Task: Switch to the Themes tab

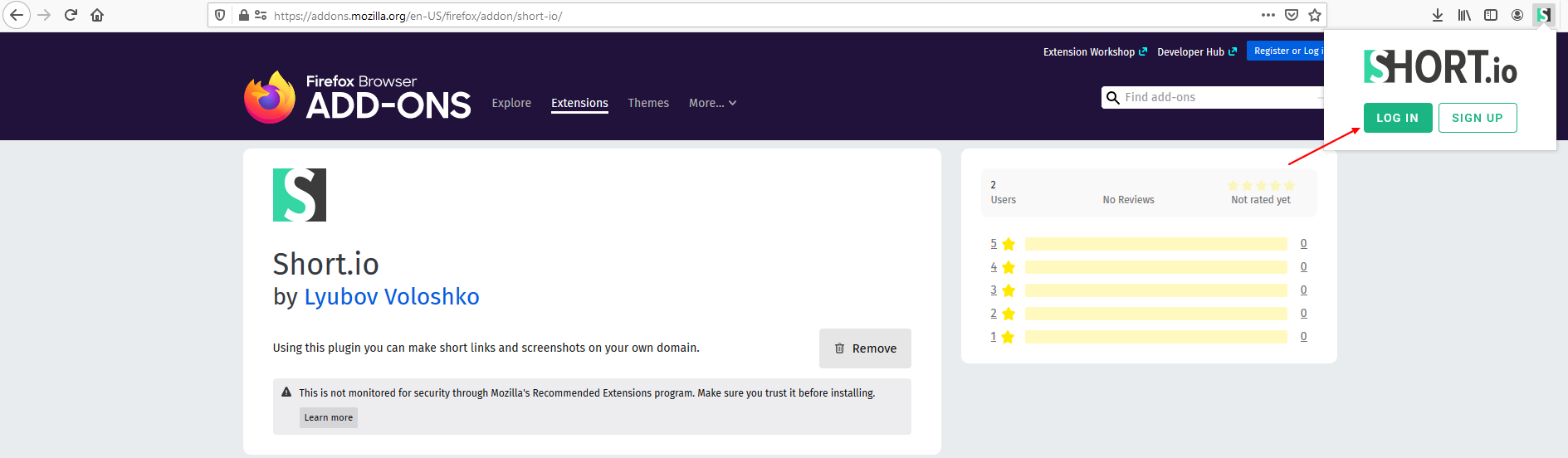Action: click(648, 103)
